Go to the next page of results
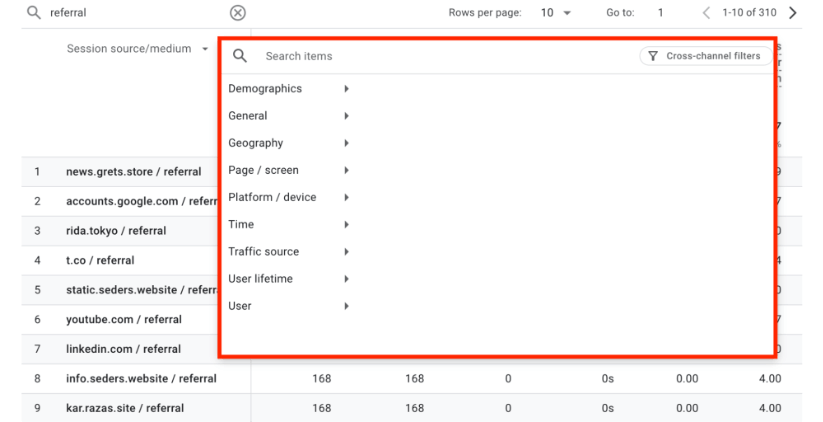 tap(793, 13)
